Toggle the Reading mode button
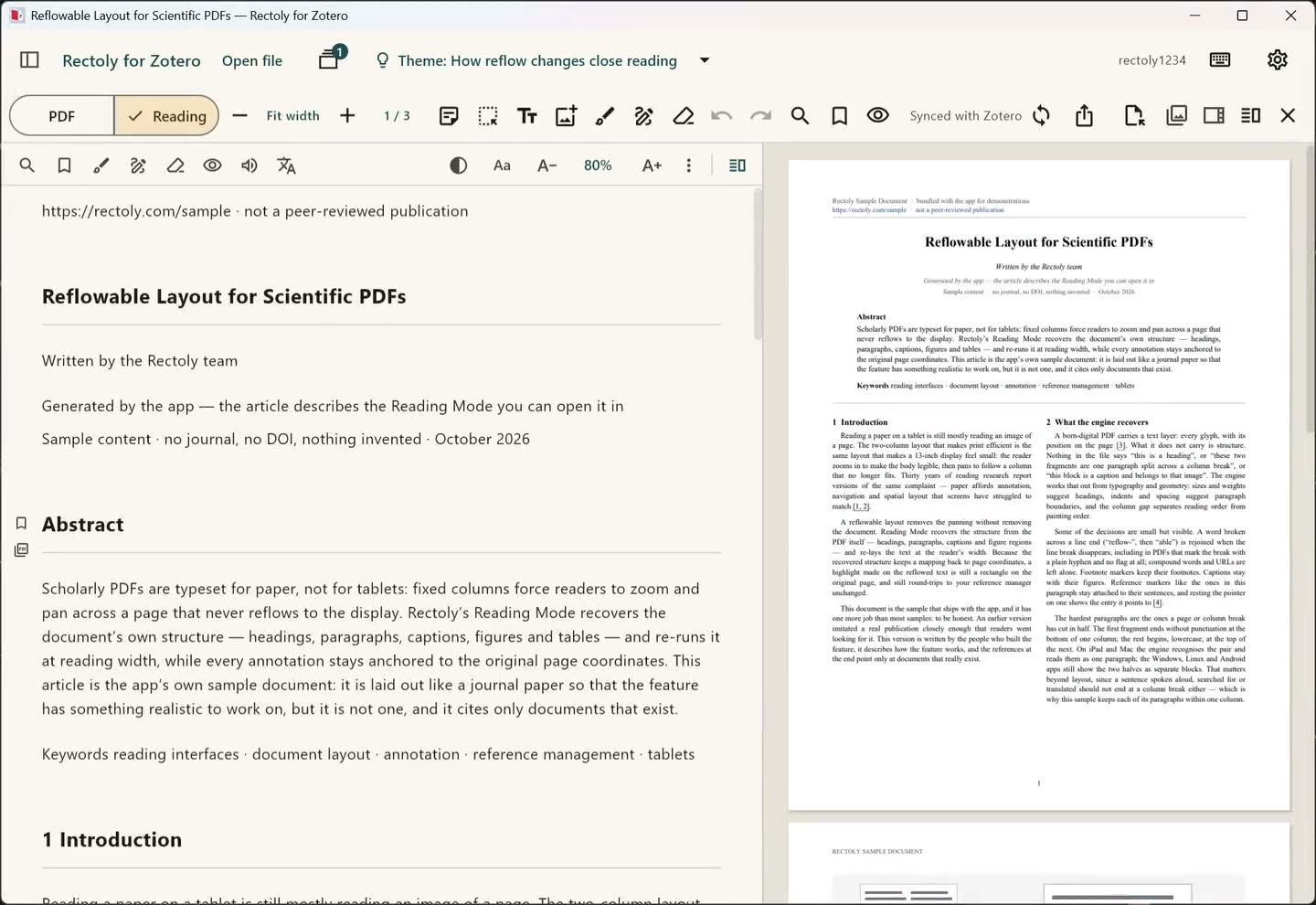Image resolution: width=1316 pixels, height=905 pixels. pyautogui.click(x=167, y=116)
